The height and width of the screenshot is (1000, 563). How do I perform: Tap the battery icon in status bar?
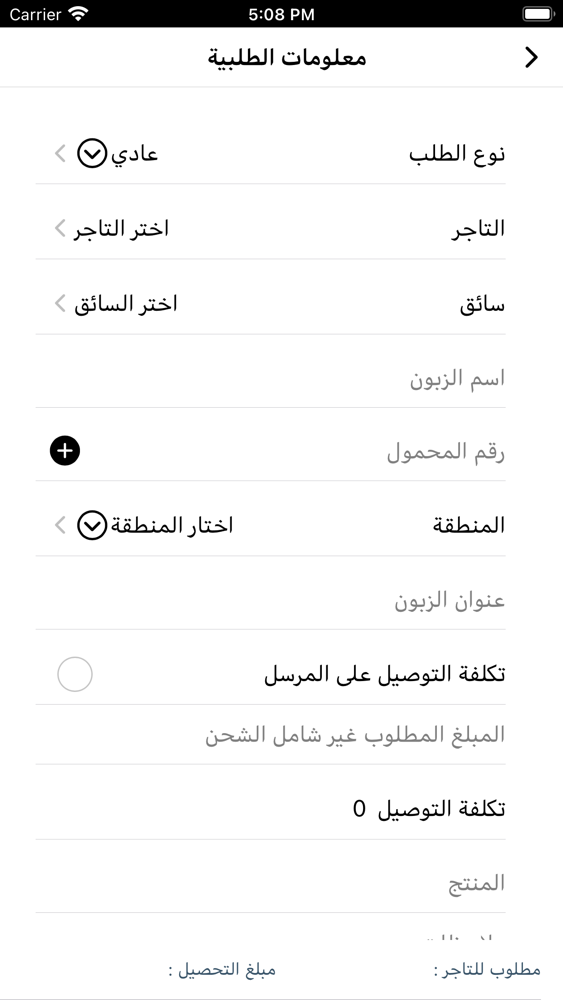tap(539, 14)
